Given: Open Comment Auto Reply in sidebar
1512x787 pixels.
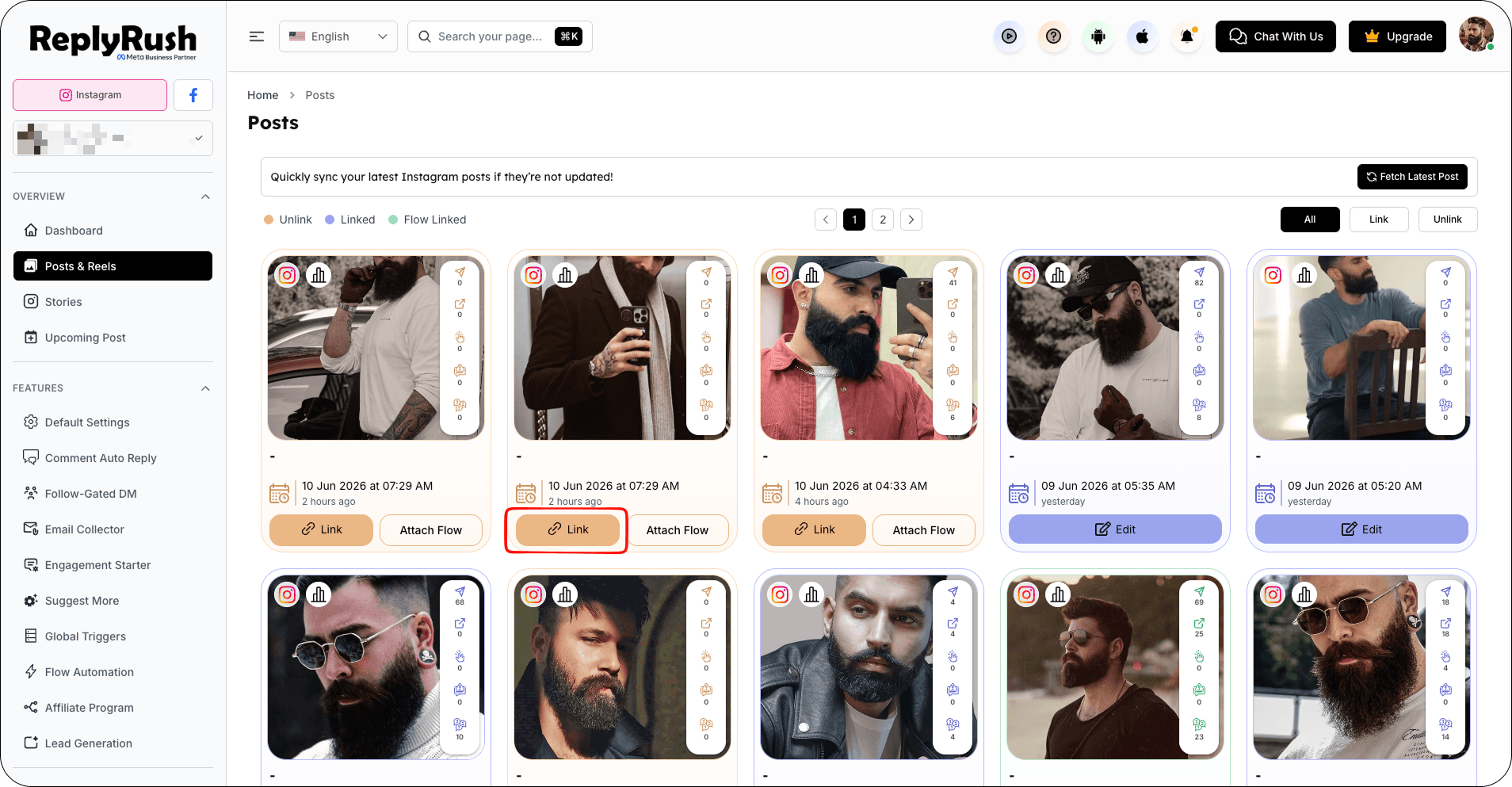Looking at the screenshot, I should (101, 458).
